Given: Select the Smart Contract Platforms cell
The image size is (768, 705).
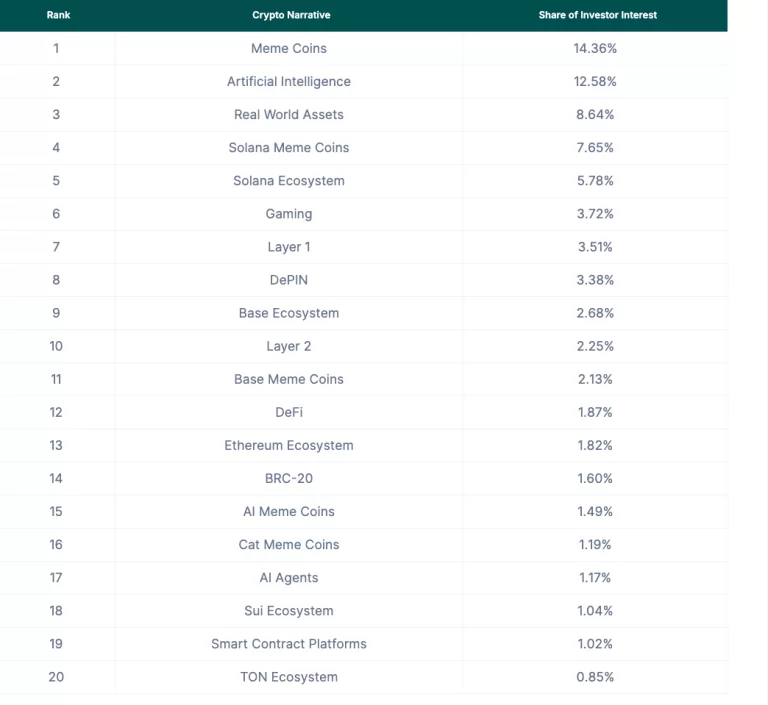Looking at the screenshot, I should pos(289,643).
